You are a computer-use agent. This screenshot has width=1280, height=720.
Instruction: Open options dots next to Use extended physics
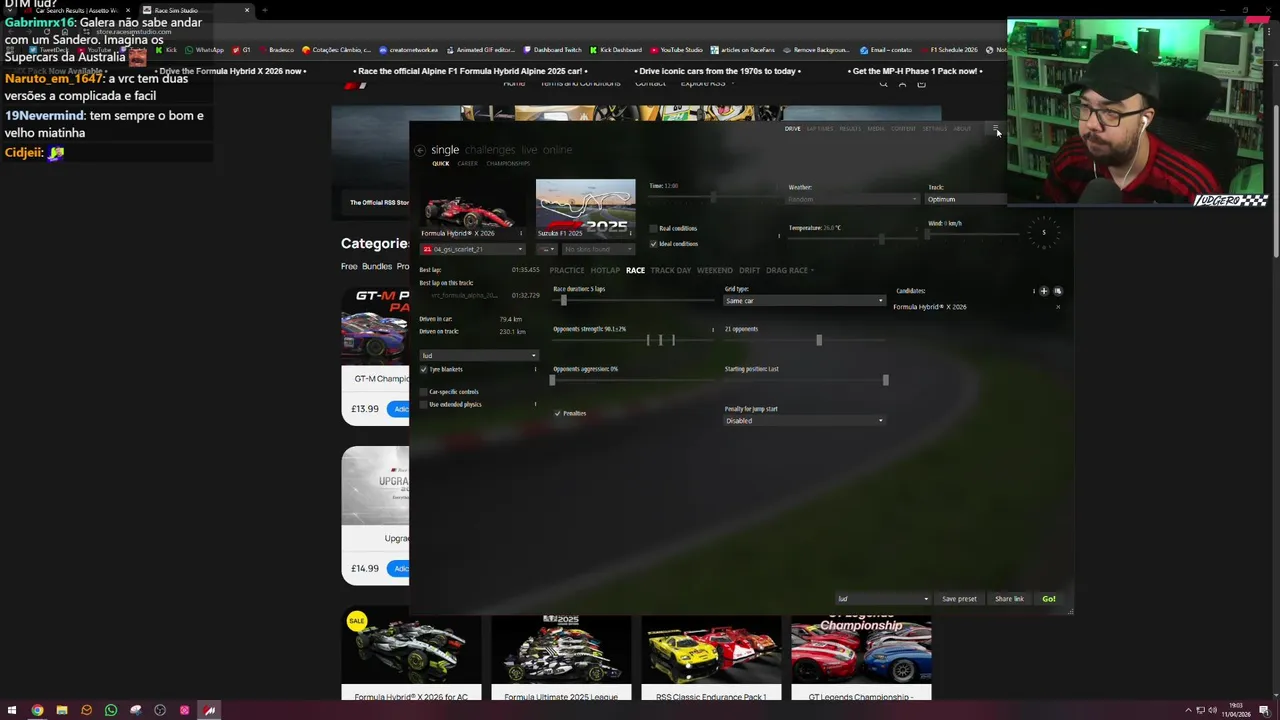(x=535, y=404)
